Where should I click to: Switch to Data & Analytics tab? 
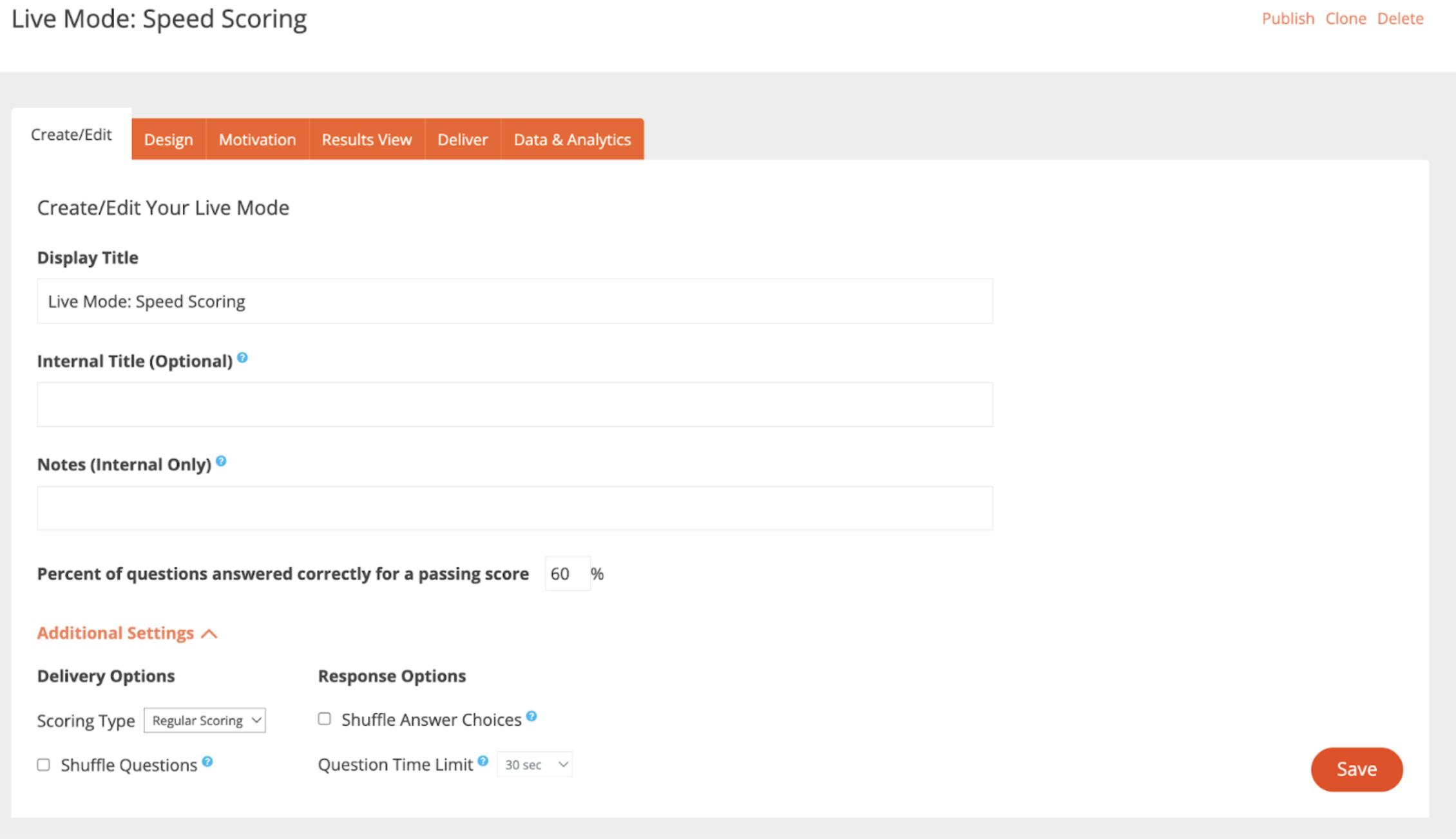(x=572, y=140)
